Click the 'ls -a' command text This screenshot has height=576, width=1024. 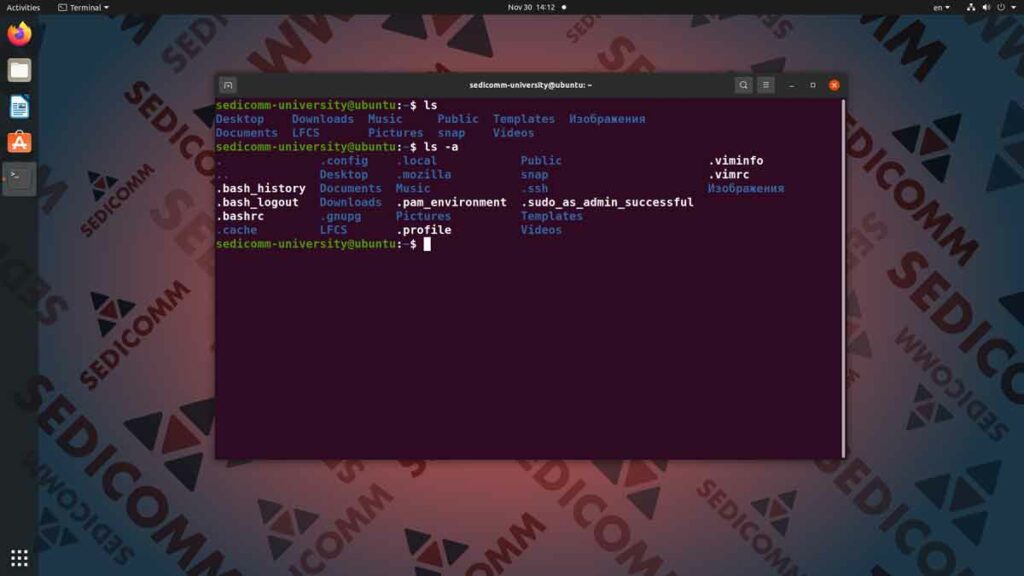pos(441,147)
